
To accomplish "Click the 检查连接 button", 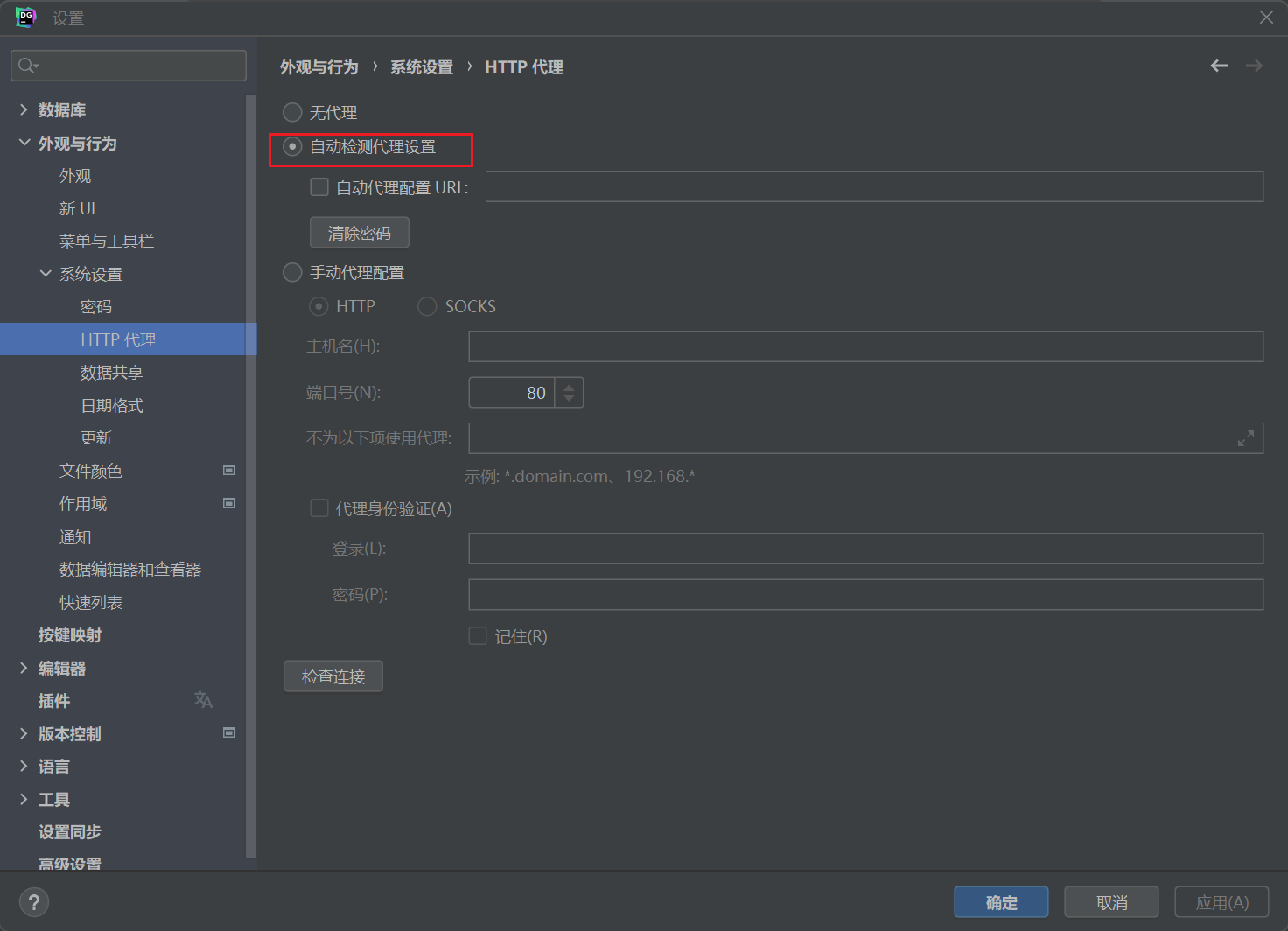I will (x=333, y=676).
